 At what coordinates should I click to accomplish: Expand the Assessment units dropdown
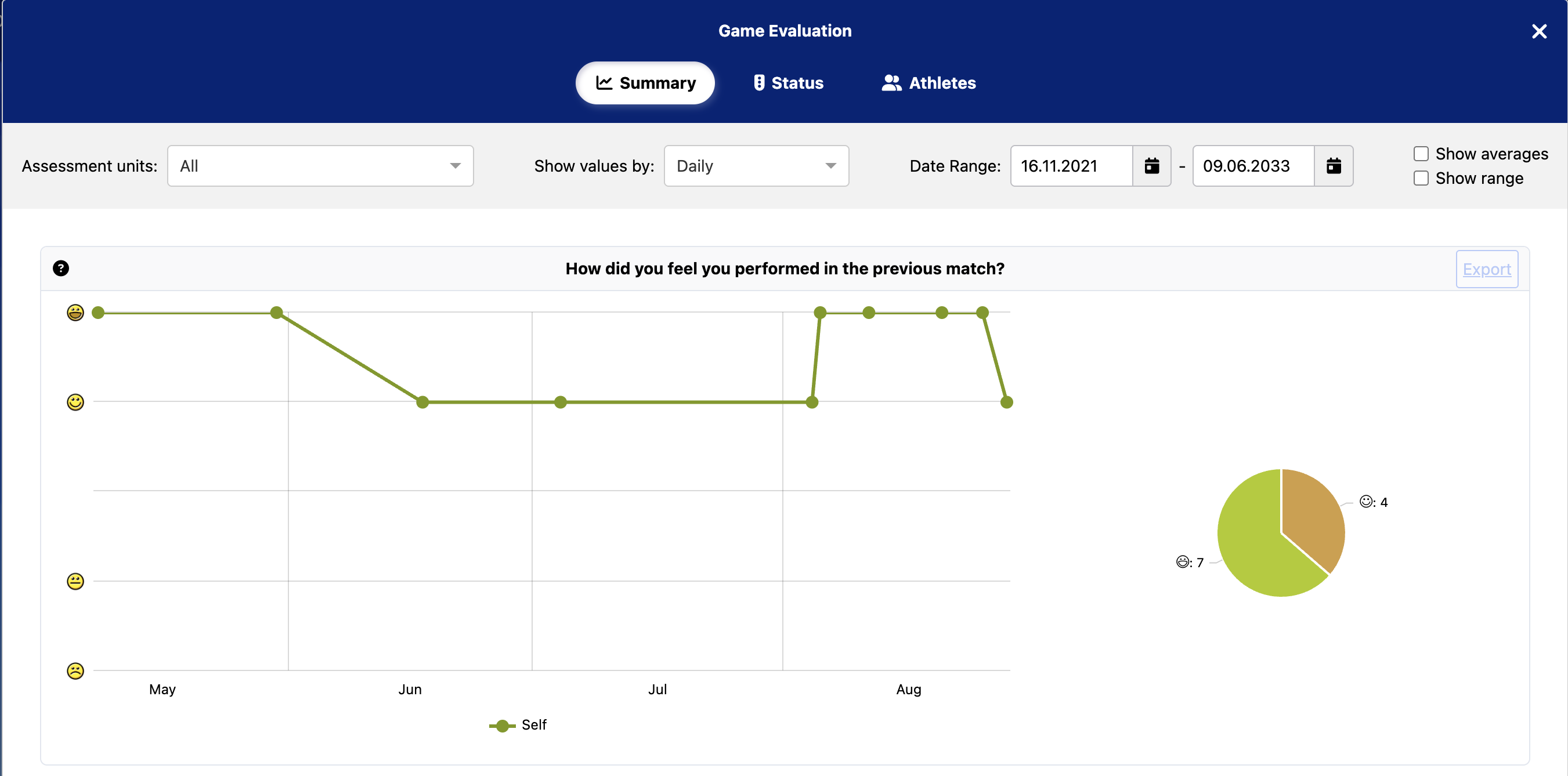coord(320,166)
